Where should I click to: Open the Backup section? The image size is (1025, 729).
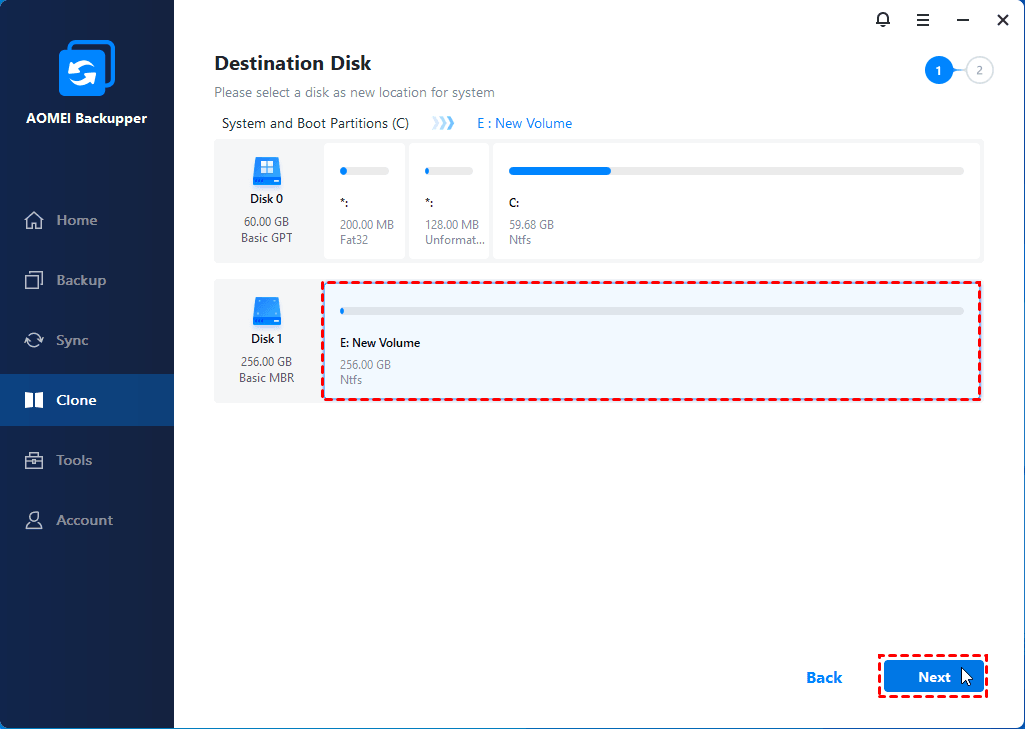[x=87, y=280]
